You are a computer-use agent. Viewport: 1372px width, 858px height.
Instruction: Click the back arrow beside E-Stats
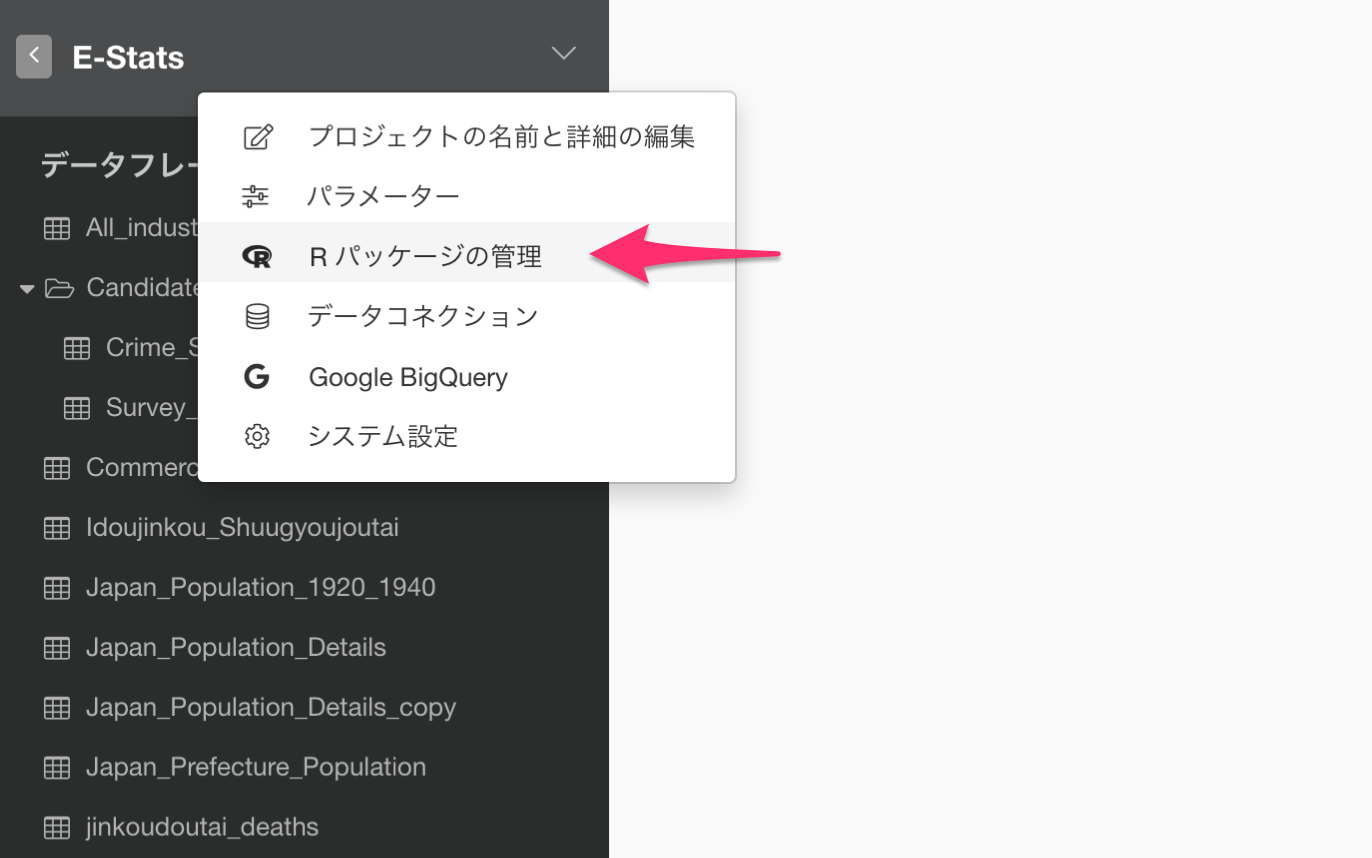pos(34,57)
